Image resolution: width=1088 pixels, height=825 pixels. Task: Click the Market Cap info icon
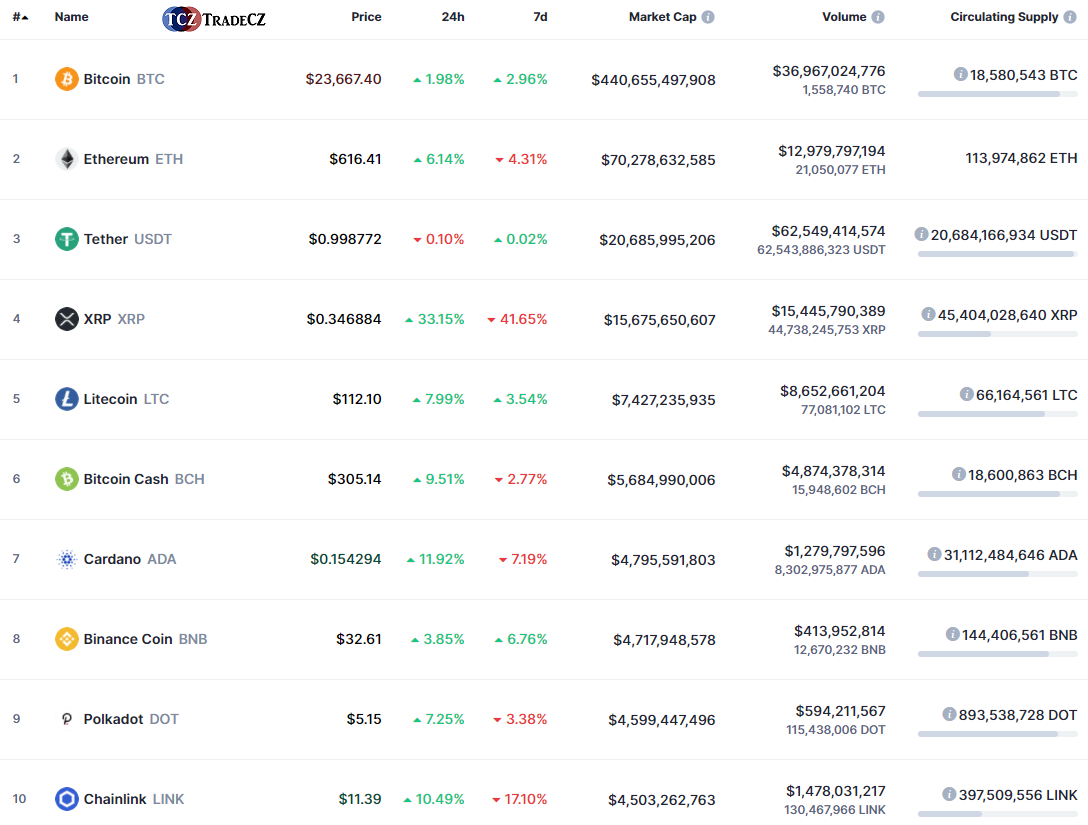708,17
